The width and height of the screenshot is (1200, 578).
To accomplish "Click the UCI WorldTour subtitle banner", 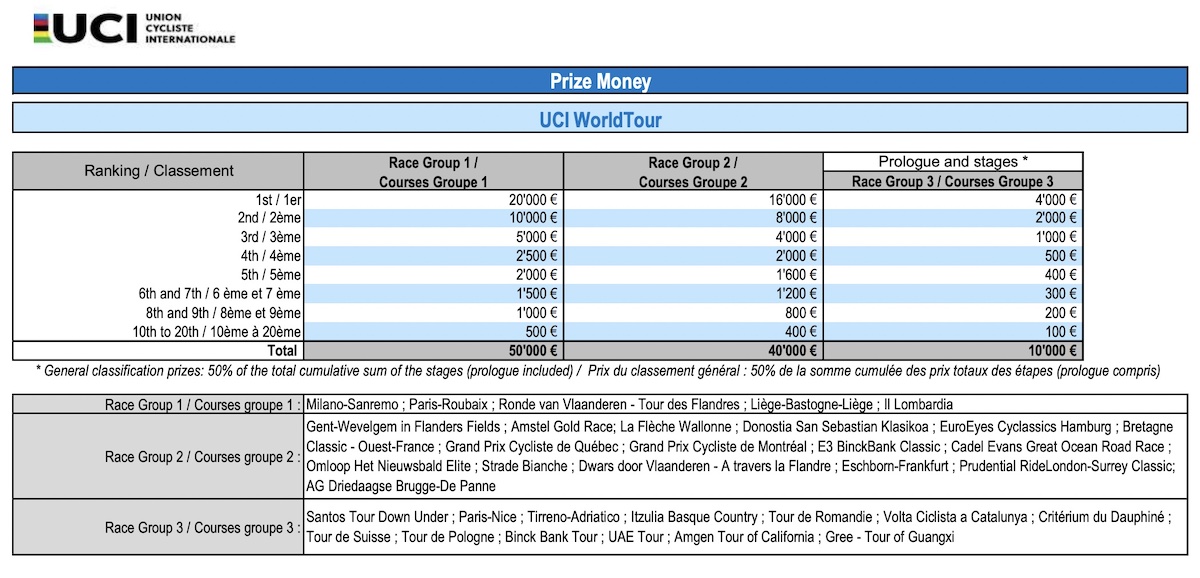I will (600, 119).
